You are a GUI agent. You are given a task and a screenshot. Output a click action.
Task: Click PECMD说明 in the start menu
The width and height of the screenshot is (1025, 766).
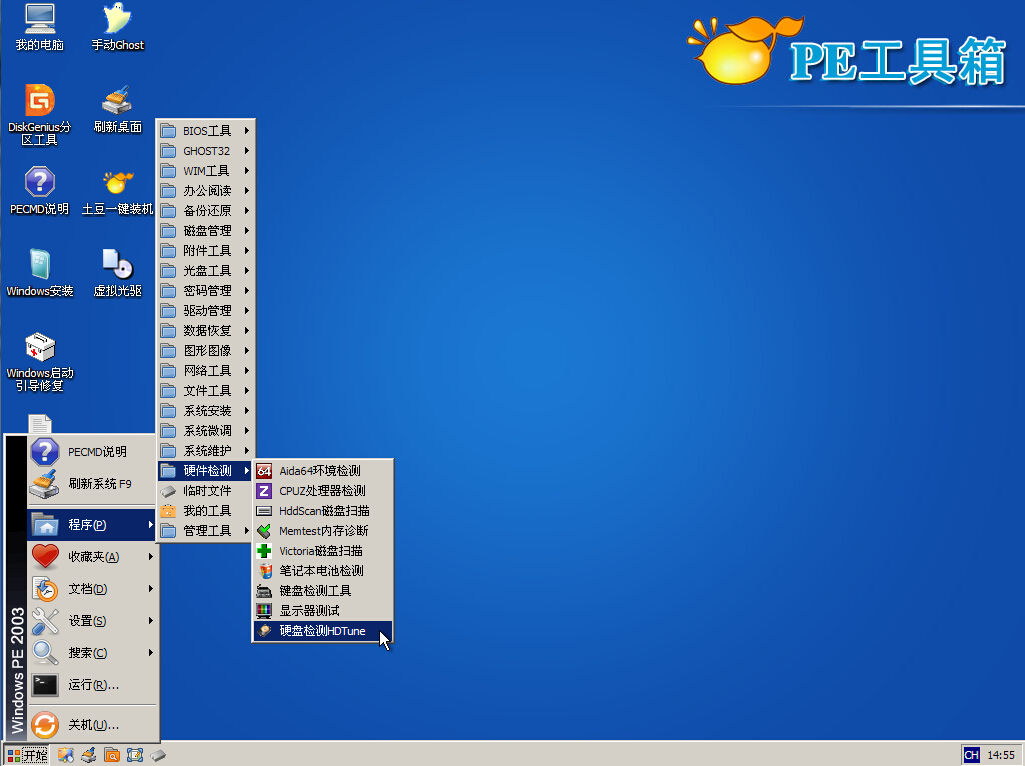92,452
